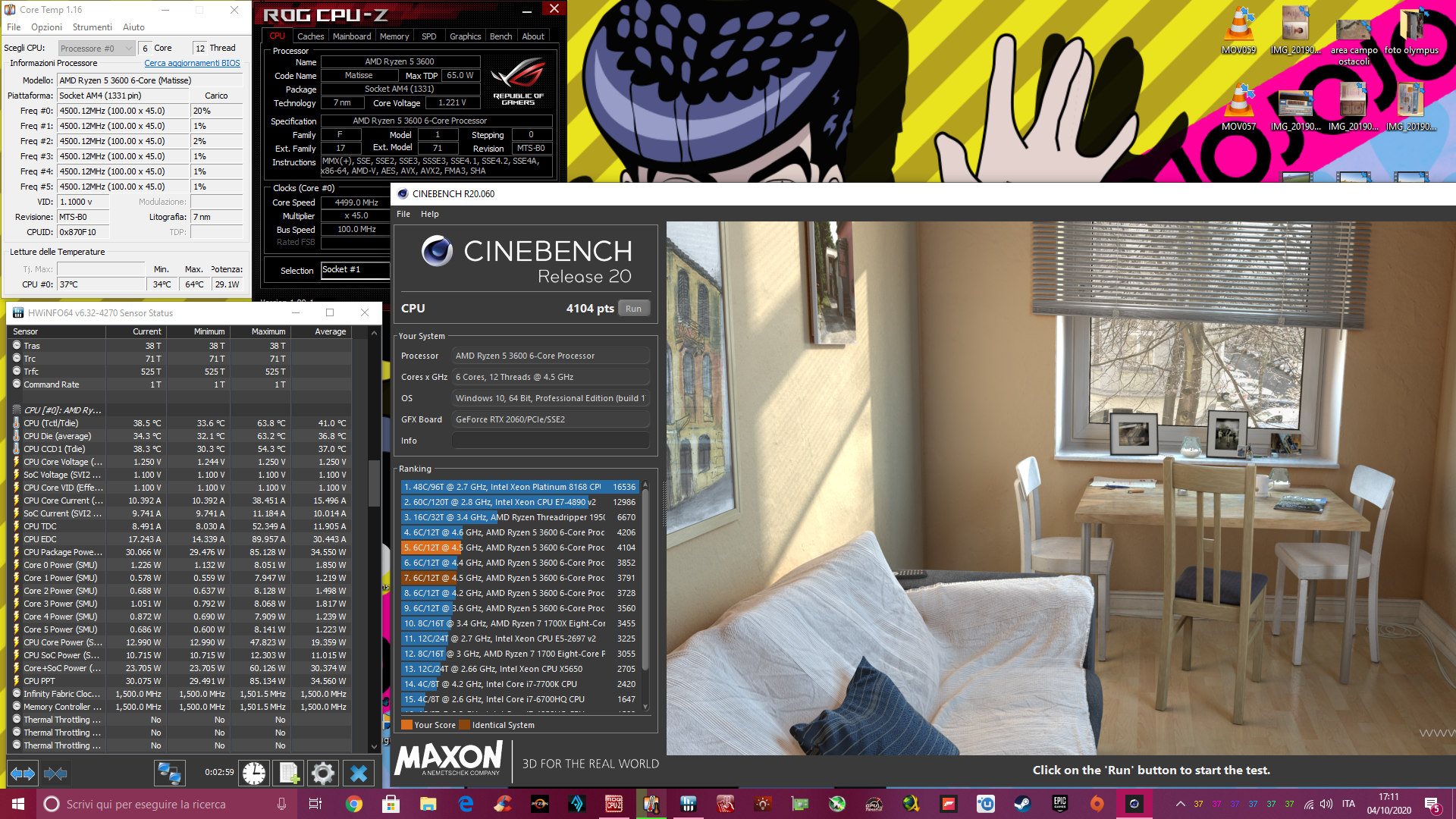Open Cinebench File menu
Viewport: 1456px width, 819px height.
pos(403,214)
